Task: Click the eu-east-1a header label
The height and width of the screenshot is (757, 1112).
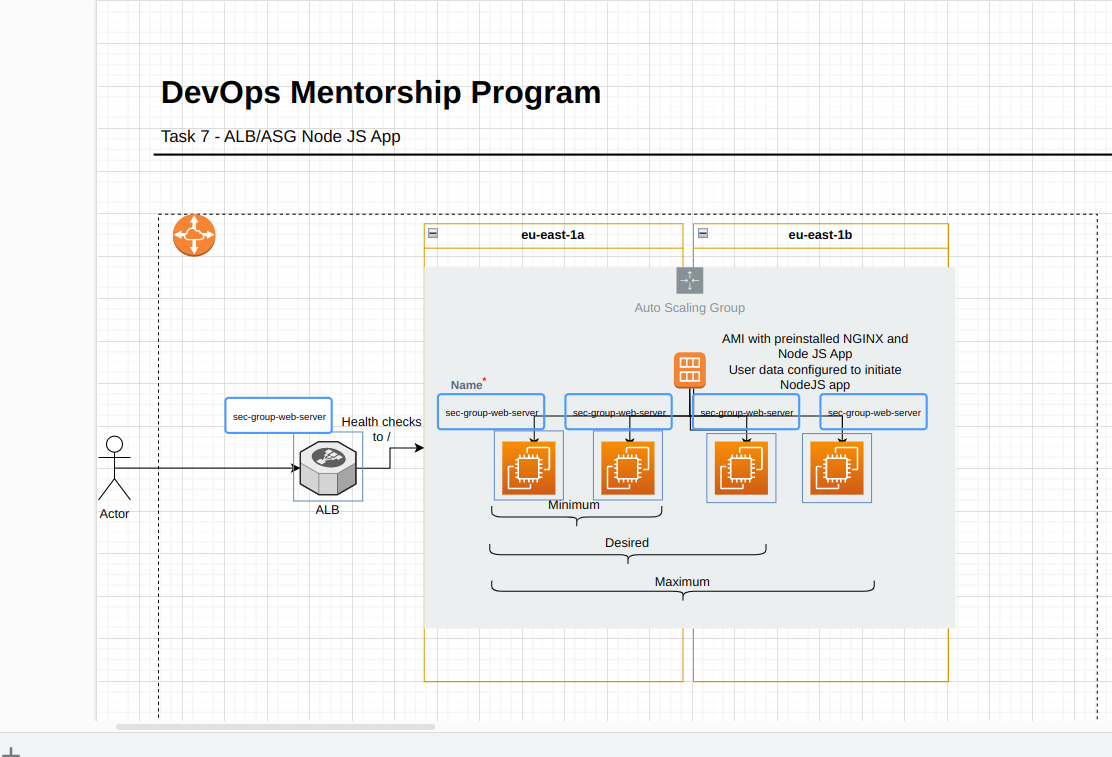Action: [x=552, y=235]
